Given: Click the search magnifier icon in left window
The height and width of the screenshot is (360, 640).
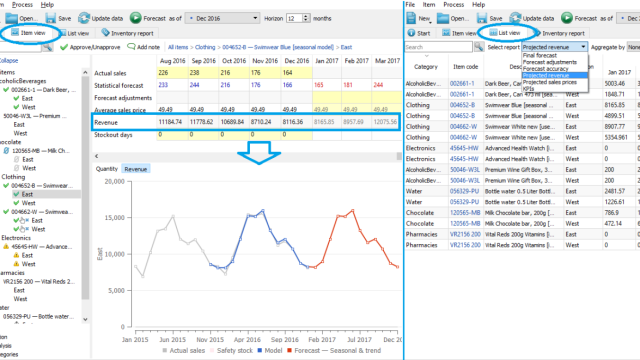Looking at the screenshot, I should tap(47, 47).
